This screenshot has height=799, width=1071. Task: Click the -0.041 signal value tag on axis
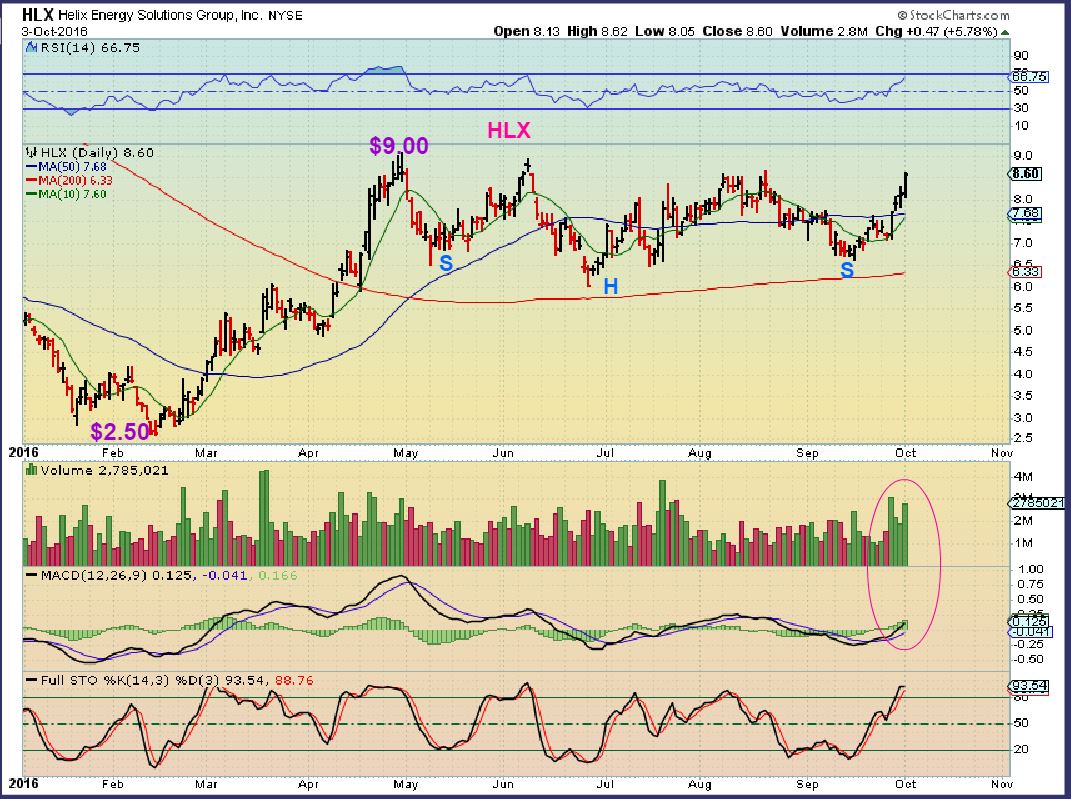click(1029, 632)
